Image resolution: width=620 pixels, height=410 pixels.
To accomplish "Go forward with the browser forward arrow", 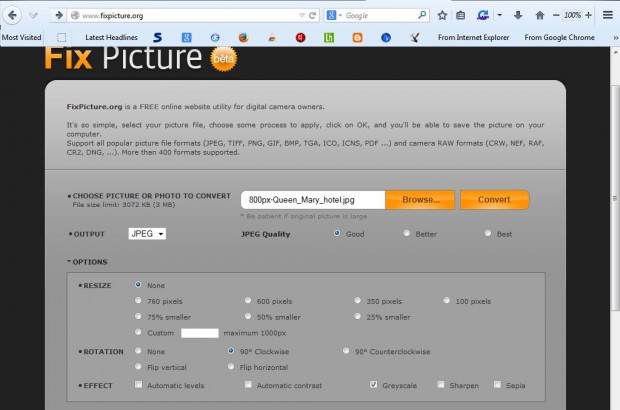I will coord(59,15).
